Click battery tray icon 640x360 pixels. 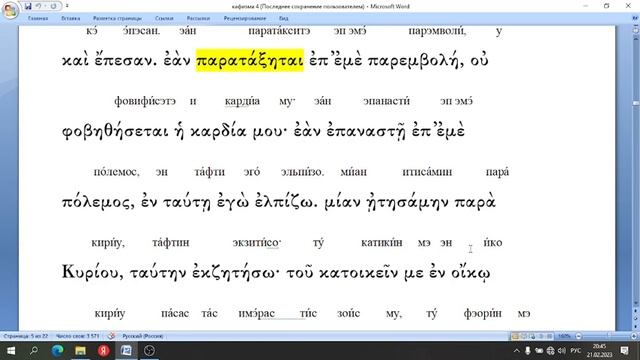coord(539,351)
